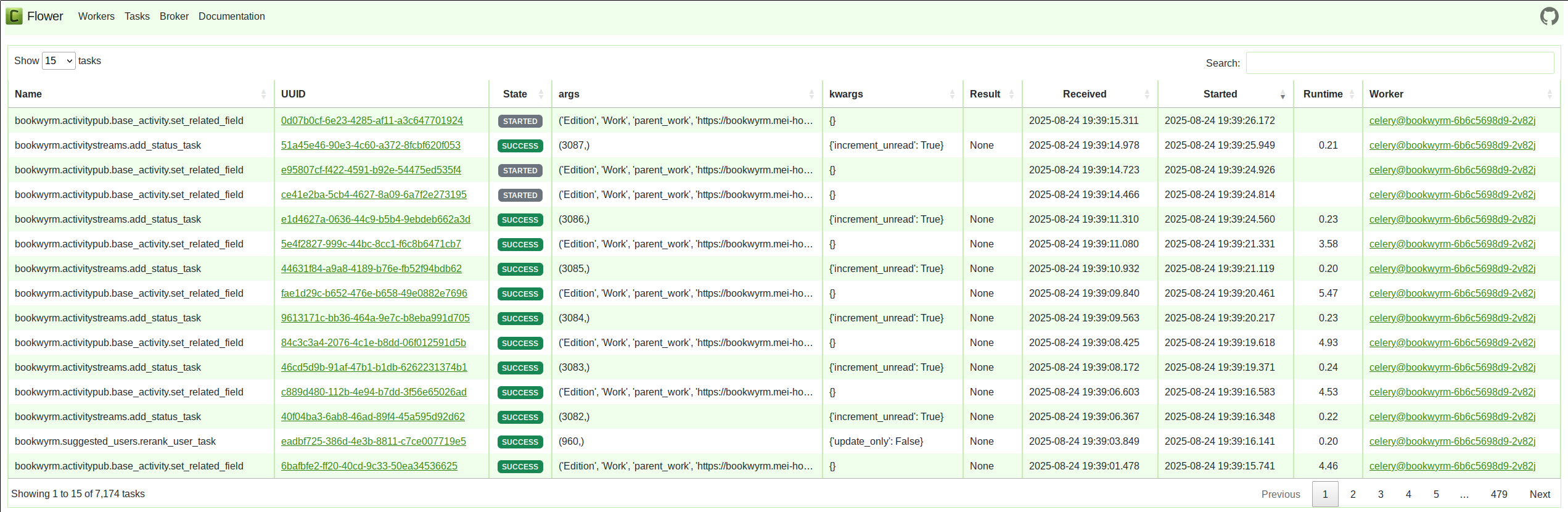The width and height of the screenshot is (1568, 512).
Task: Go to page 2 in pagination
Action: tap(1353, 494)
